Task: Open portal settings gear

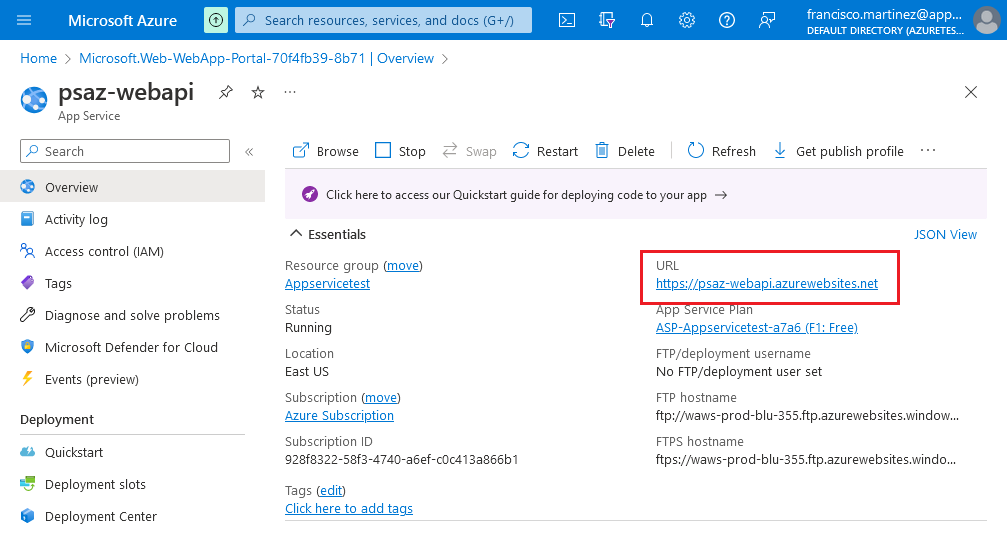Action: (x=687, y=20)
